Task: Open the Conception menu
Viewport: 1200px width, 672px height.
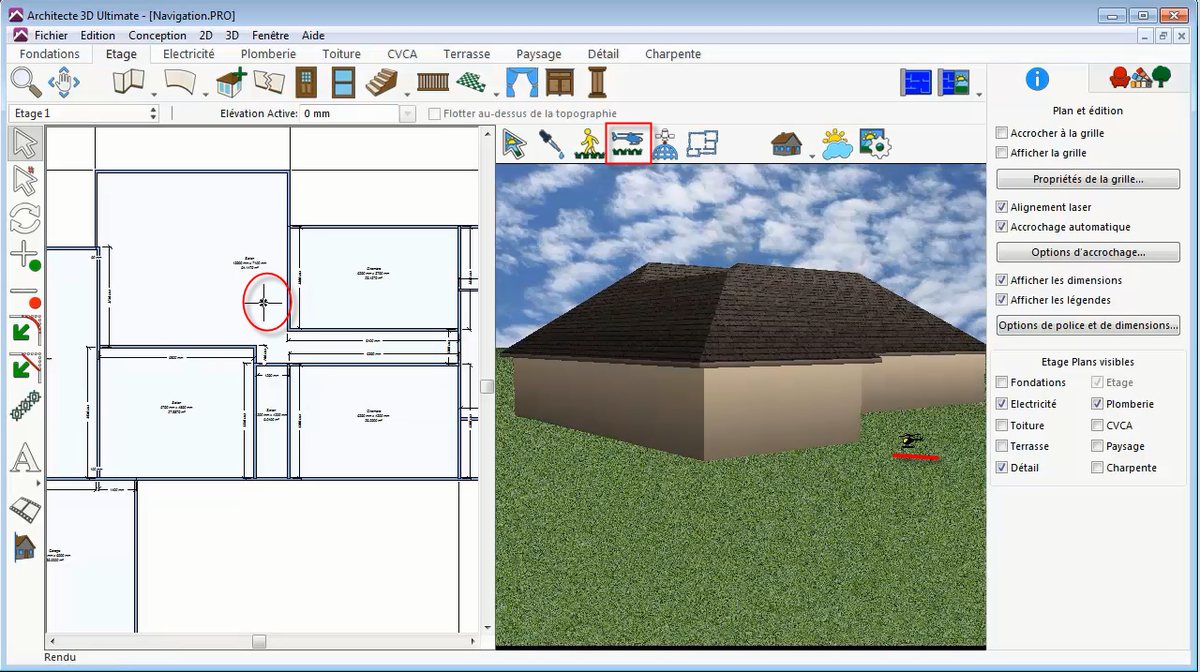Action: [157, 35]
